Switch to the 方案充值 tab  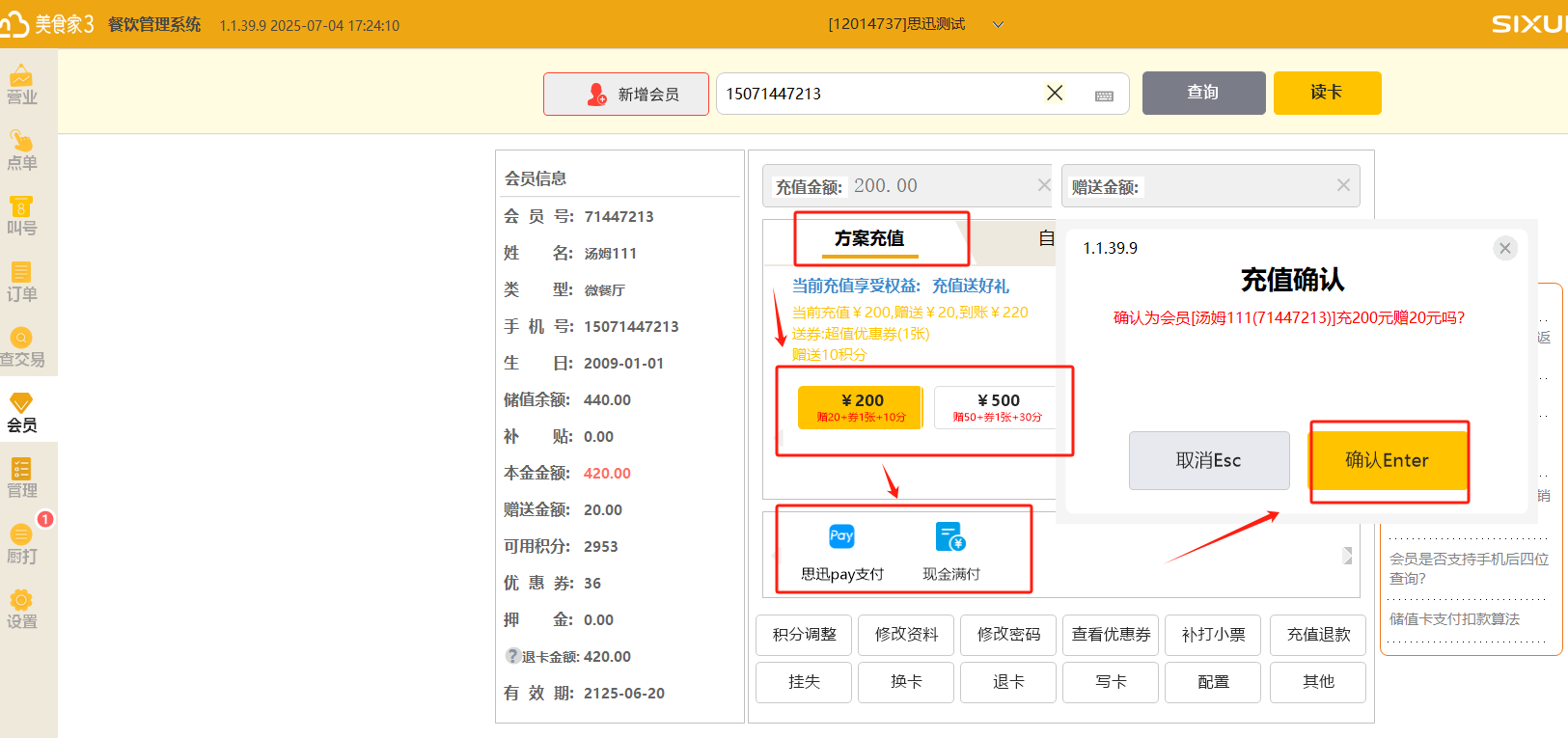click(x=869, y=238)
